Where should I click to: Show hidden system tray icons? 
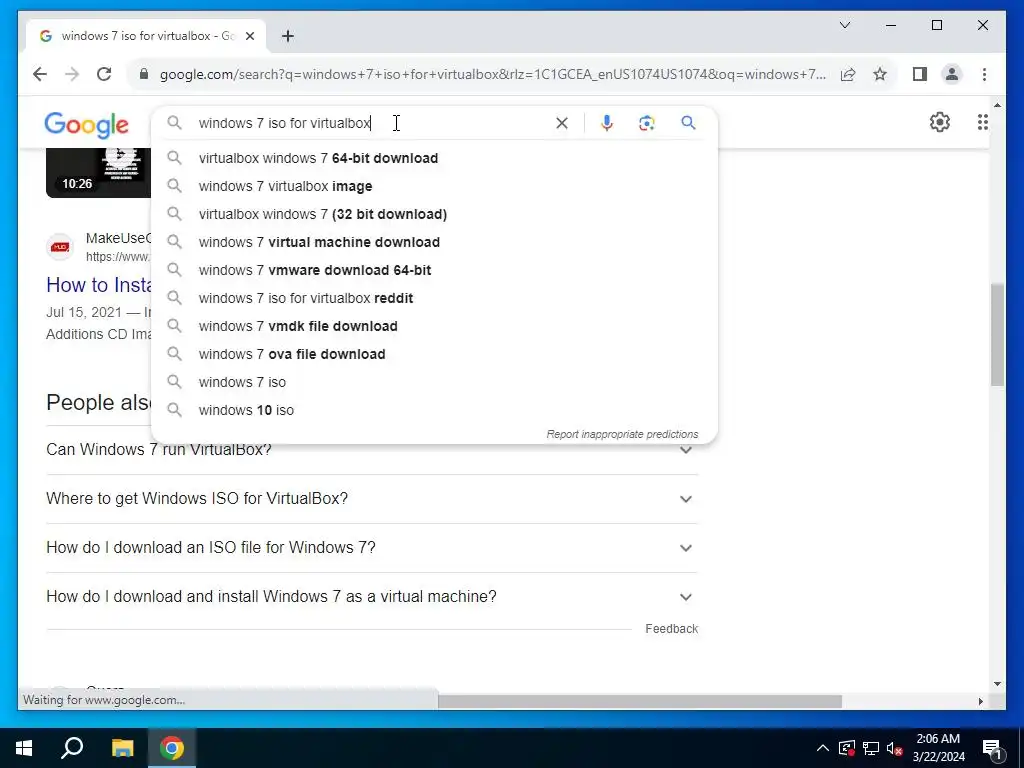(823, 748)
